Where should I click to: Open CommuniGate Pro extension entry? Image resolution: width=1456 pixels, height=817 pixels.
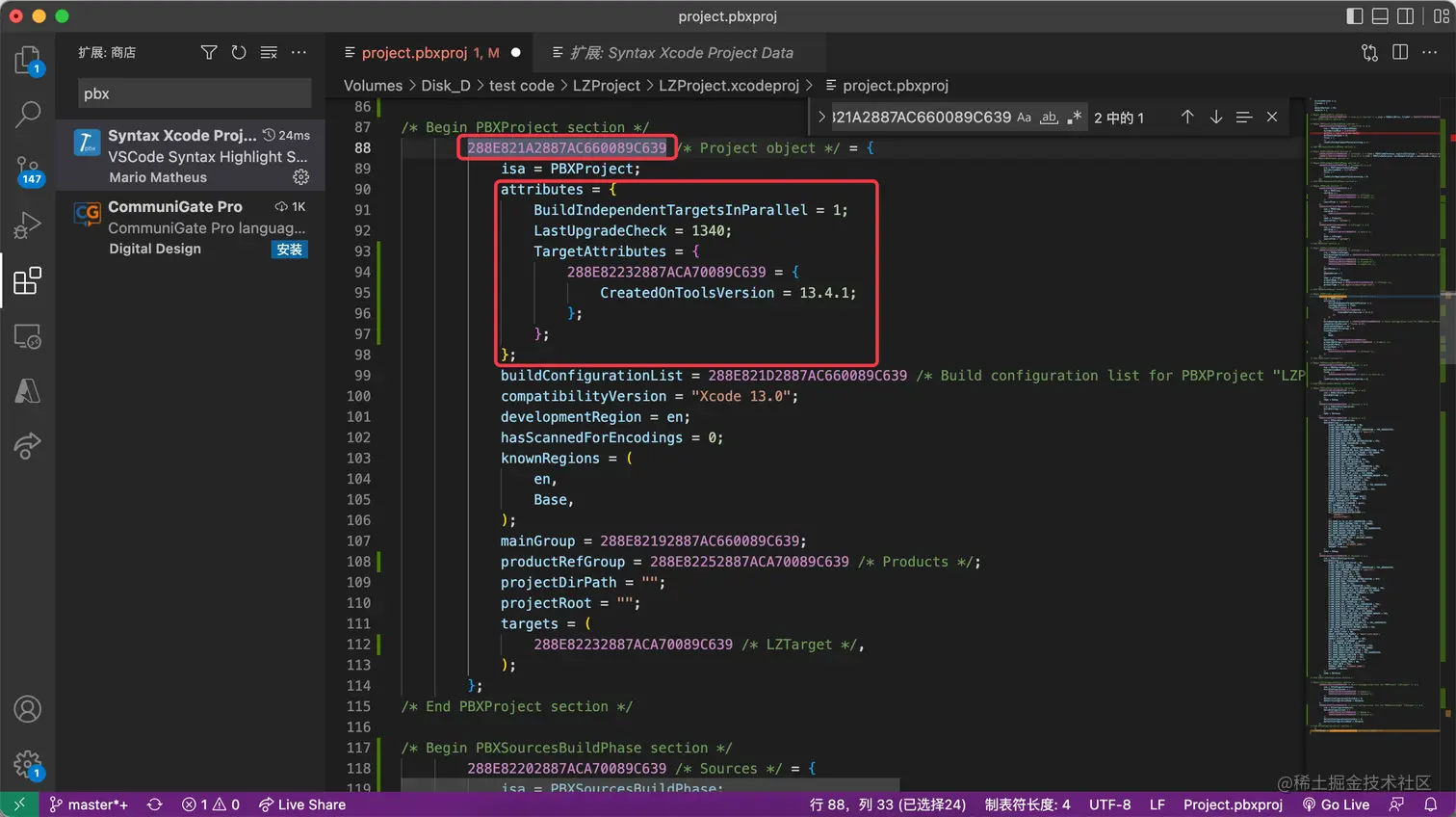pyautogui.click(x=191, y=227)
